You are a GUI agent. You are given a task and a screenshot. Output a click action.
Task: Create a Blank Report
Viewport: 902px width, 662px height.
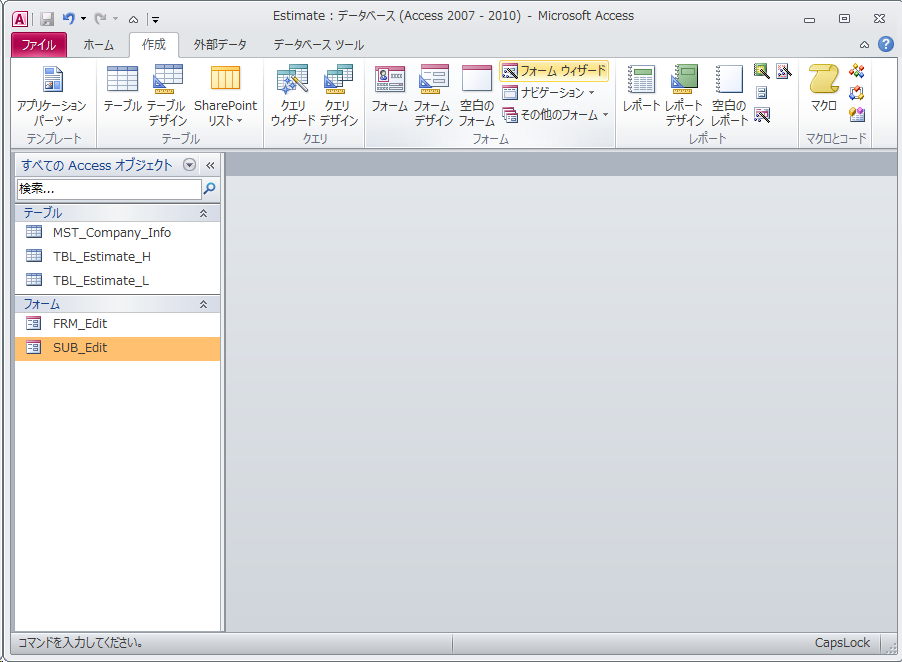729,95
